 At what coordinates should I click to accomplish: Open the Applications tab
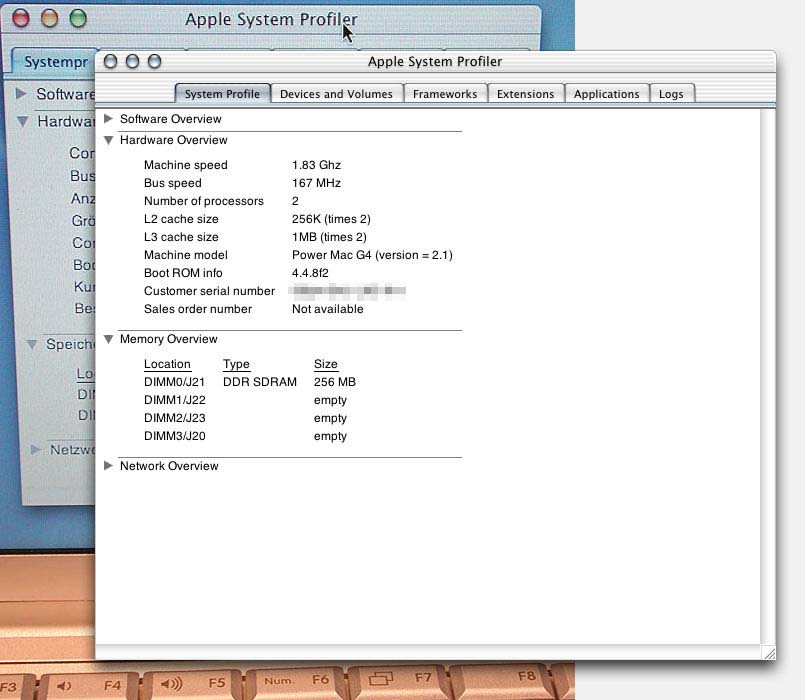[606, 94]
